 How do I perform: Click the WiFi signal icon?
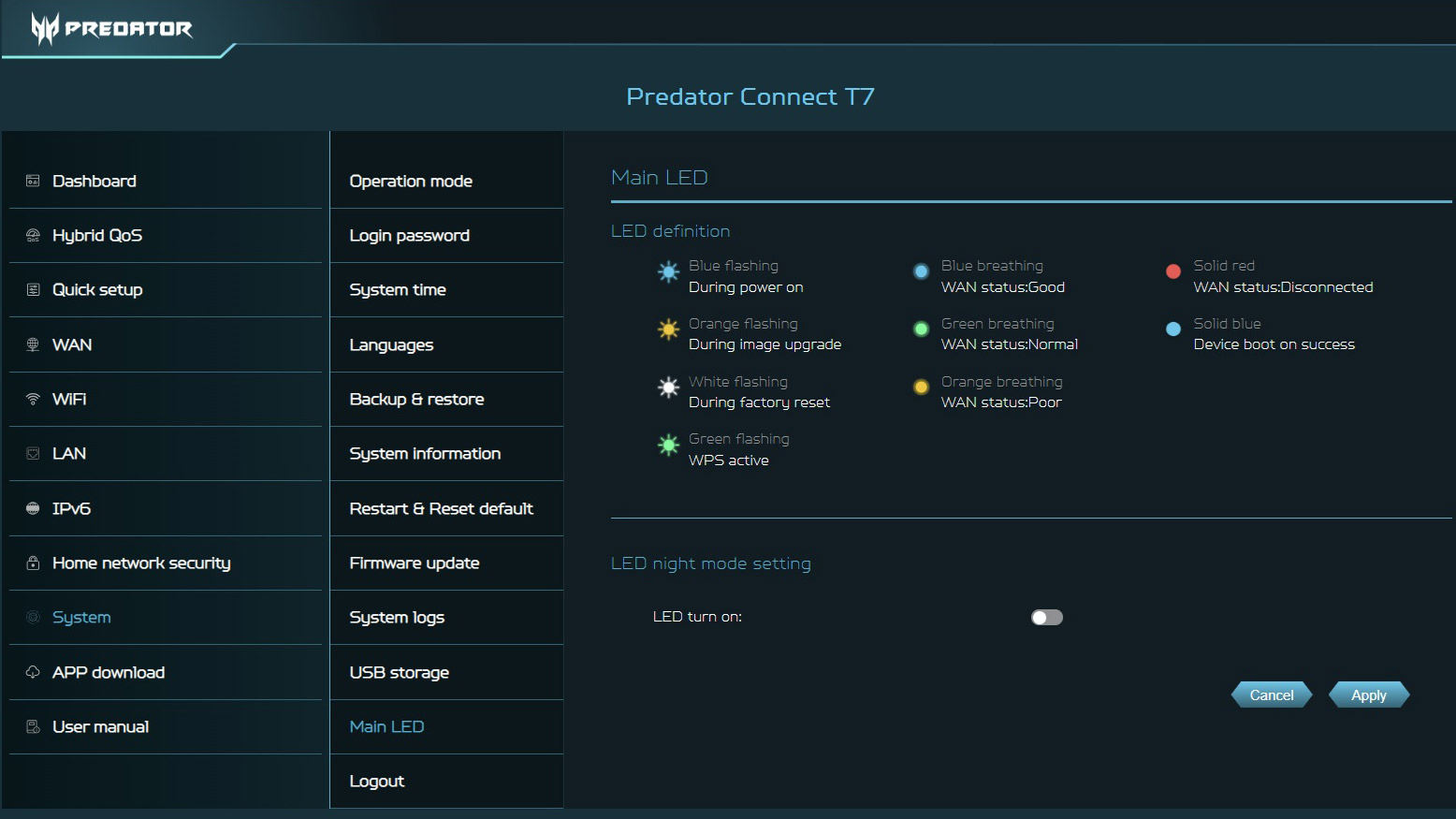33,399
